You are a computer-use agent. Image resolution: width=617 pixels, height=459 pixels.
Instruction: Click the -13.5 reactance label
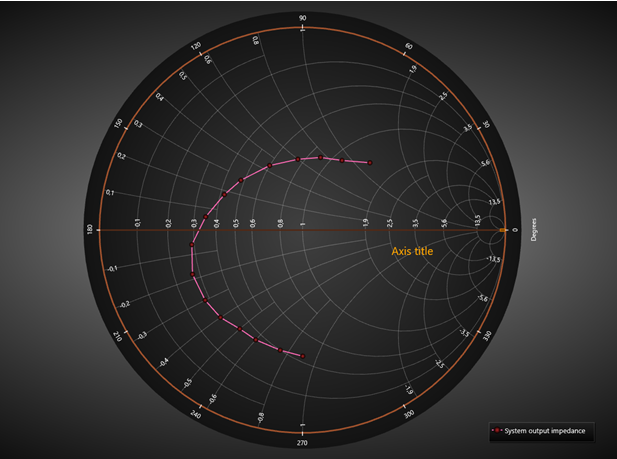[x=493, y=259]
